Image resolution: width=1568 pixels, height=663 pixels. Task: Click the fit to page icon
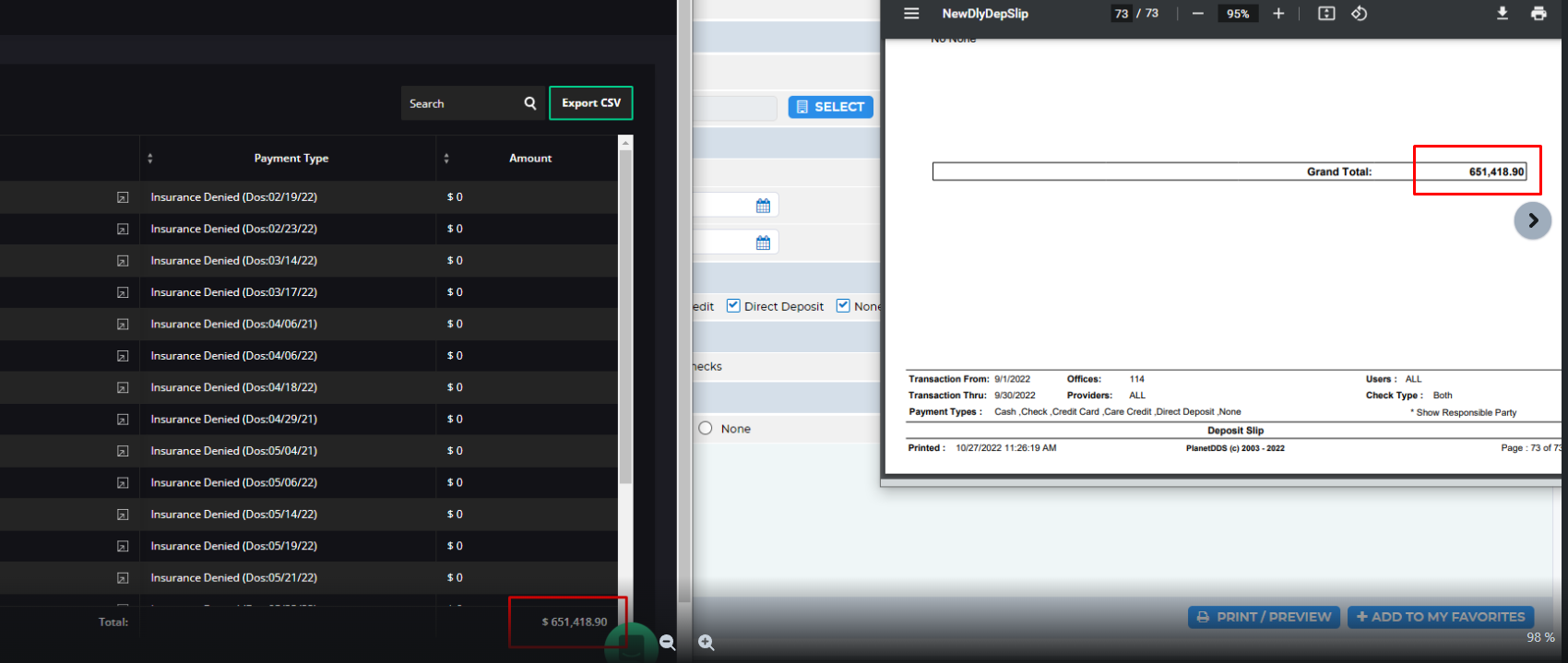click(x=1326, y=14)
